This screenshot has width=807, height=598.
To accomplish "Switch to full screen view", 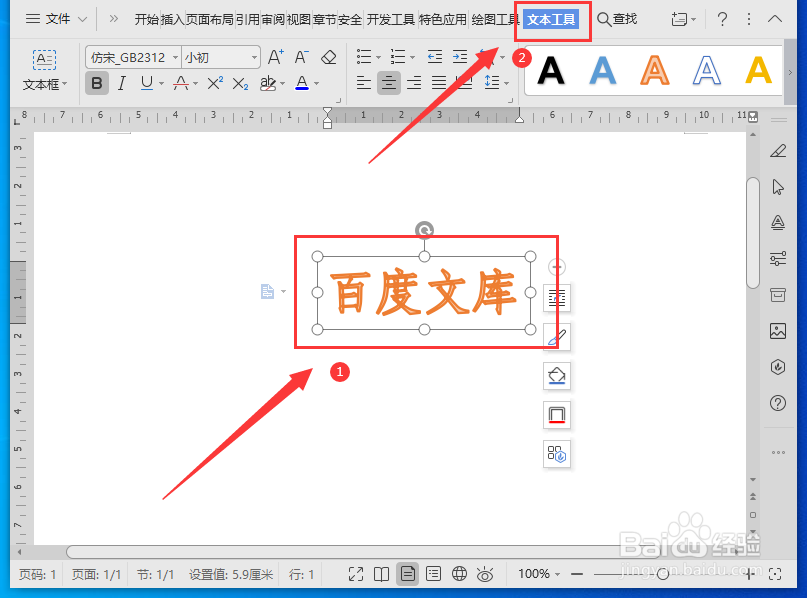I will coord(356,574).
